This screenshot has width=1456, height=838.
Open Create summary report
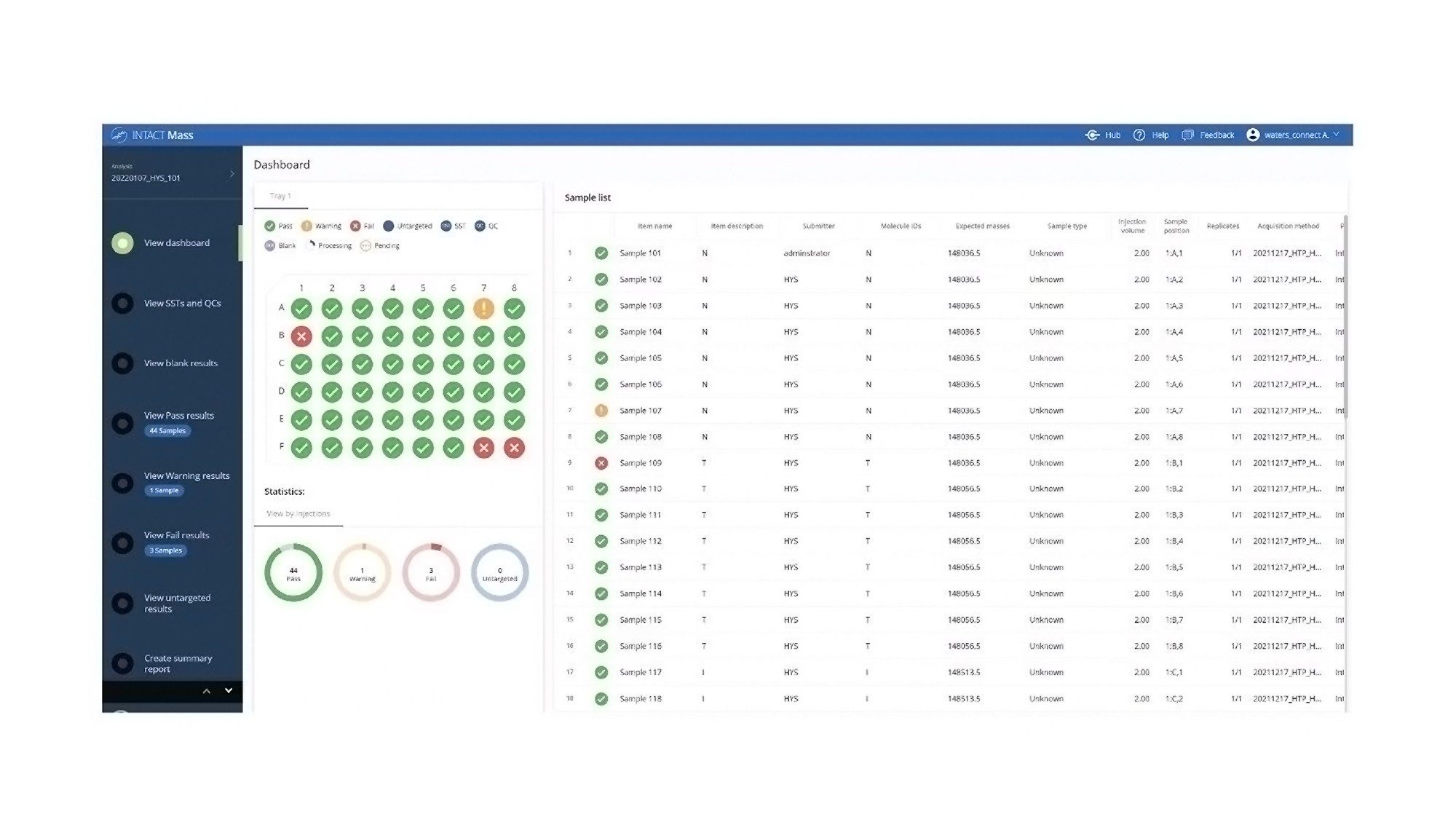(178, 663)
